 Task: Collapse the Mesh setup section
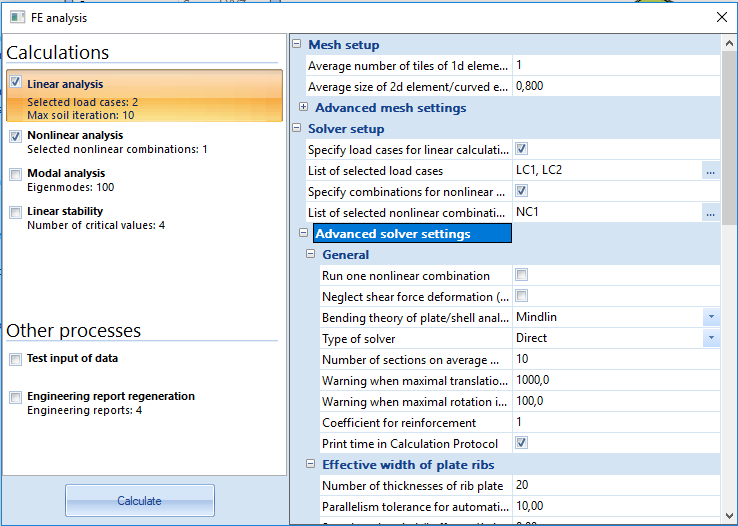(297, 45)
